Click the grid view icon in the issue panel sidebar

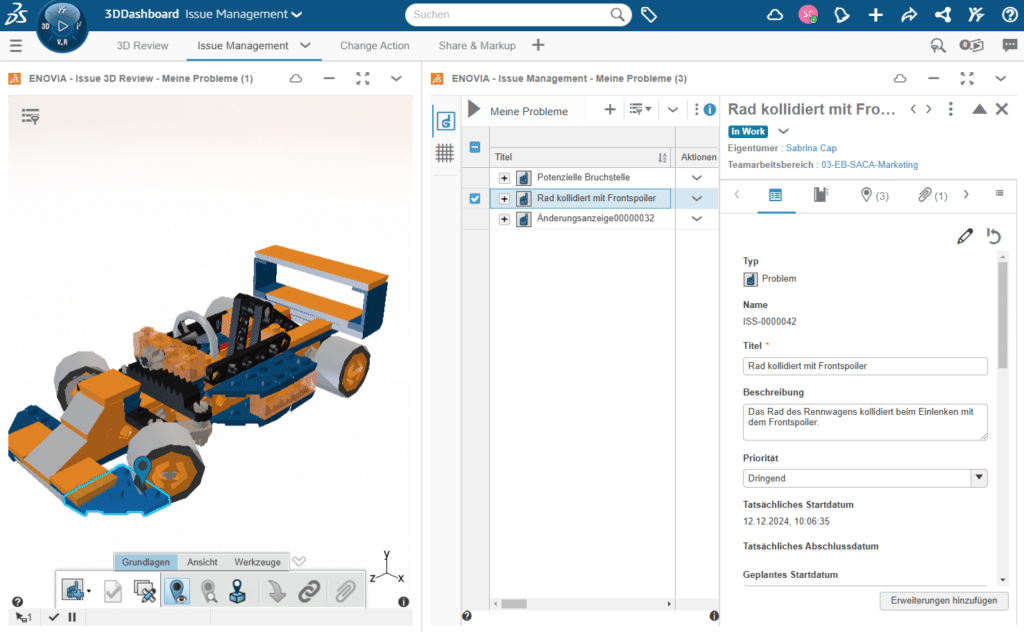pos(444,152)
